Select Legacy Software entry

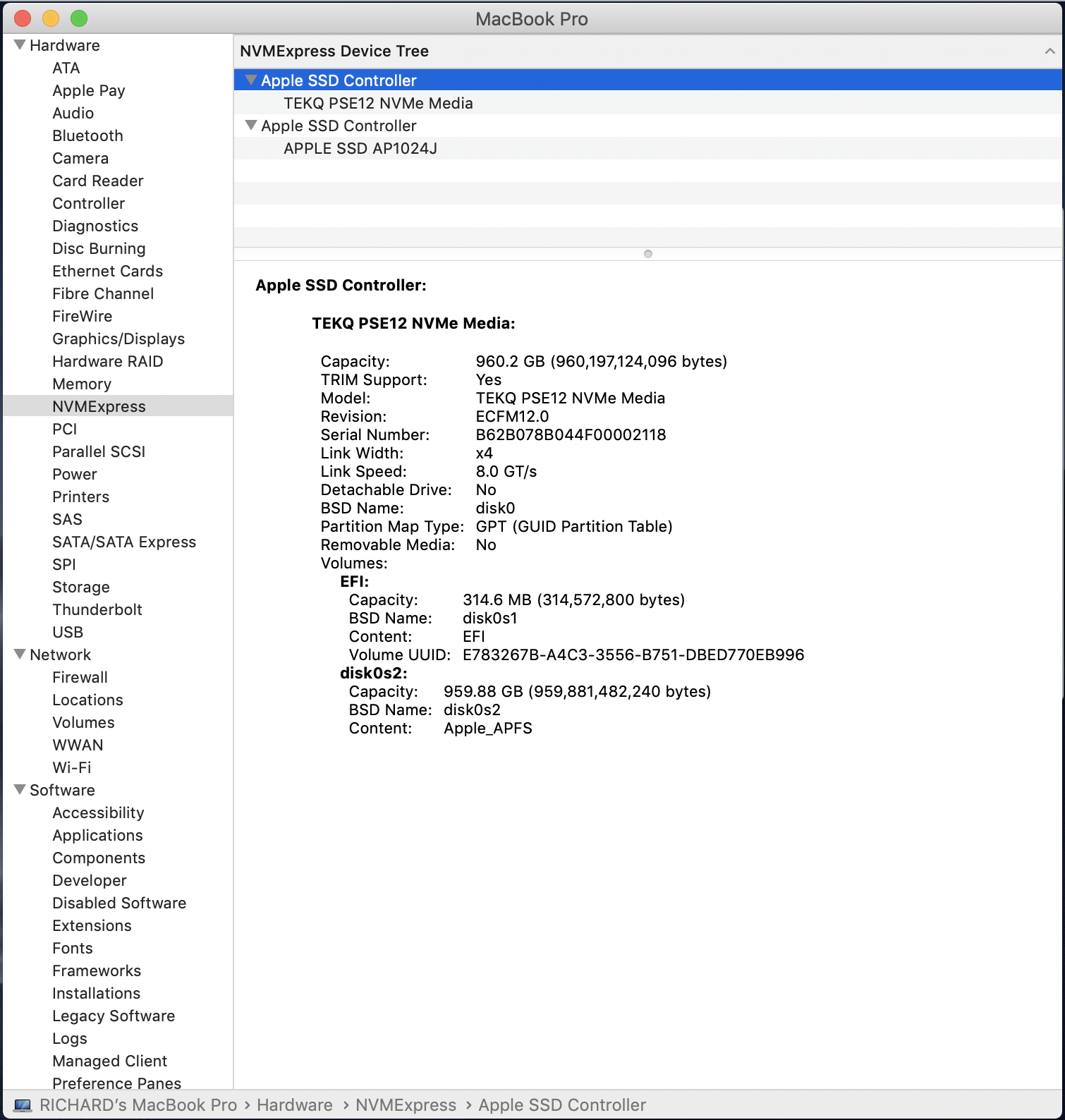[x=114, y=1016]
